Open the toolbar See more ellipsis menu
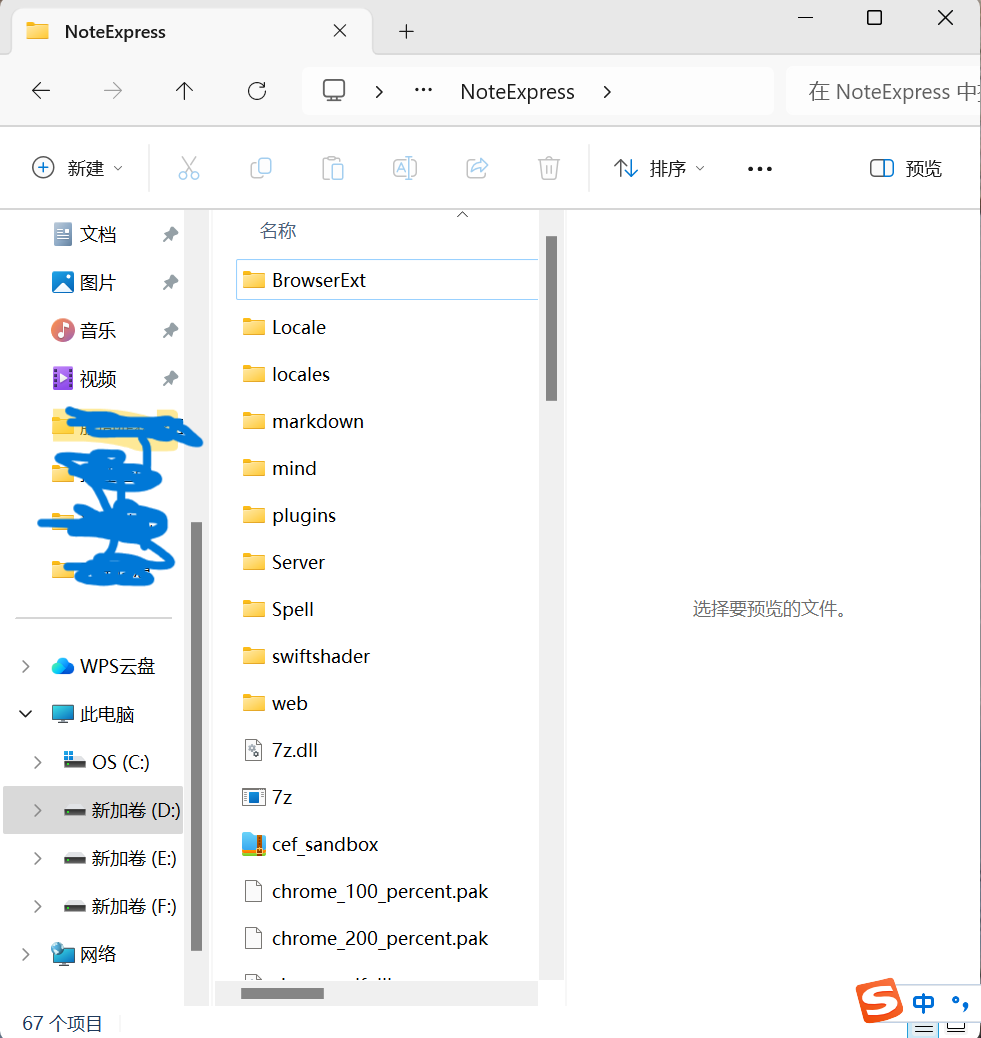 tap(759, 169)
